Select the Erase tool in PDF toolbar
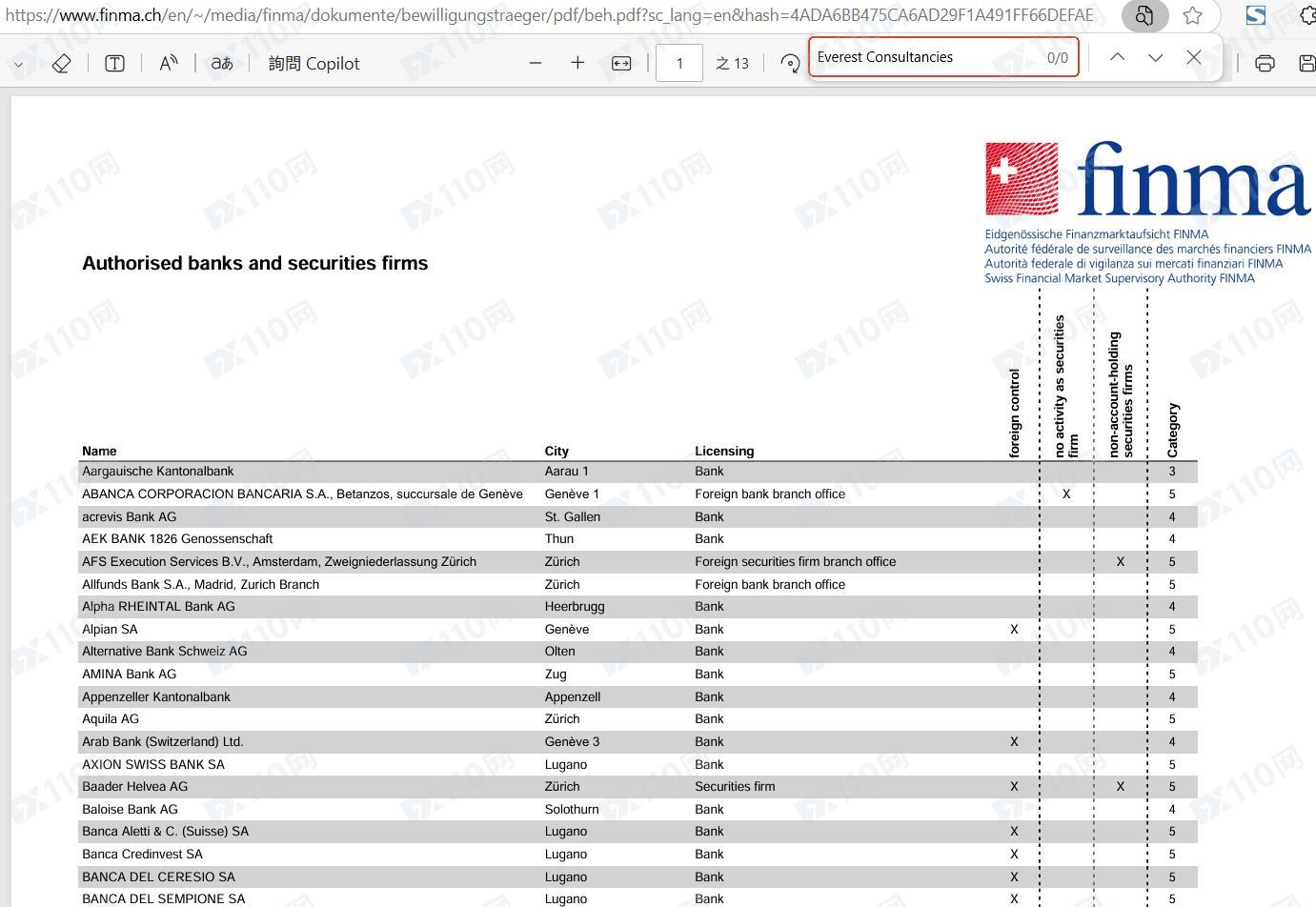The image size is (1316, 907). [x=61, y=64]
